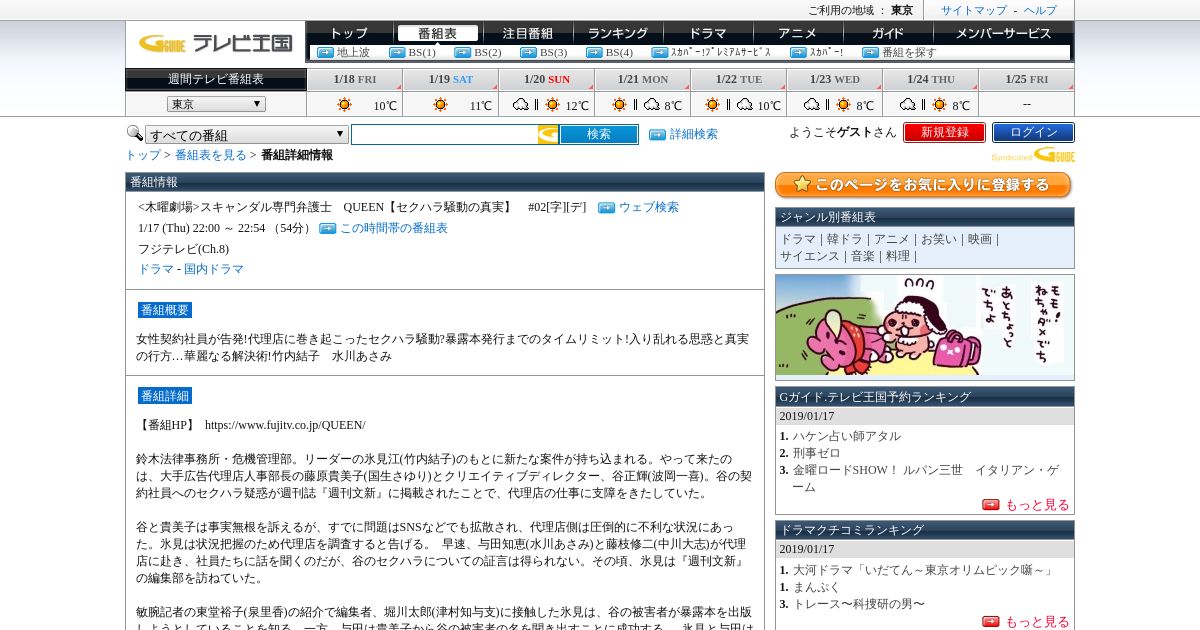
Task: Select the 番組を探す sub-menu link
Action: pyautogui.click(x=909, y=52)
